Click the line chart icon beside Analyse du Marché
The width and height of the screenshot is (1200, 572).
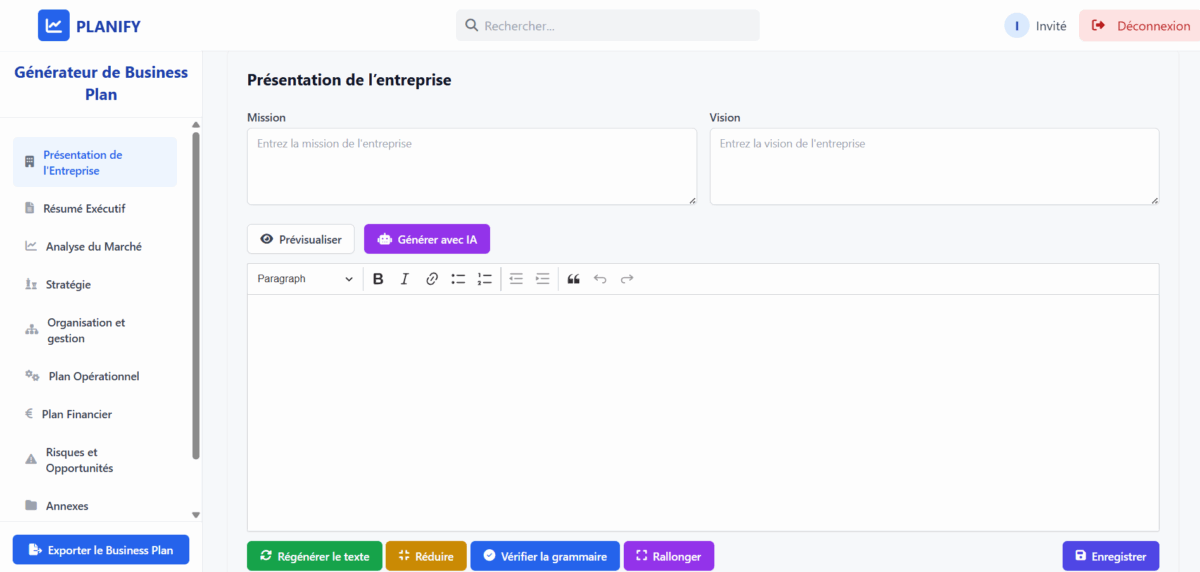[x=31, y=246]
